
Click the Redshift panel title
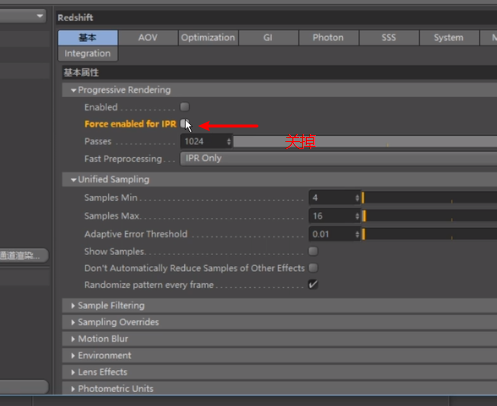click(x=75, y=18)
